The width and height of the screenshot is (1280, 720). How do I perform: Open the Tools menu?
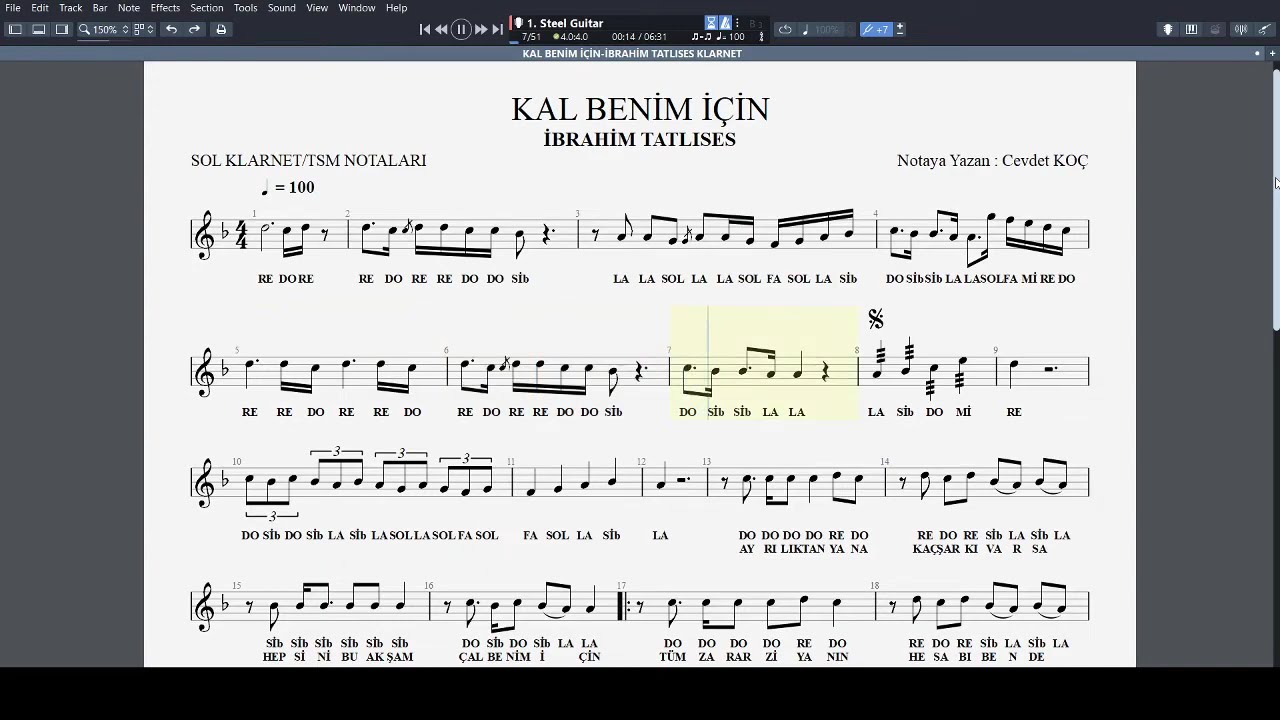tap(245, 7)
